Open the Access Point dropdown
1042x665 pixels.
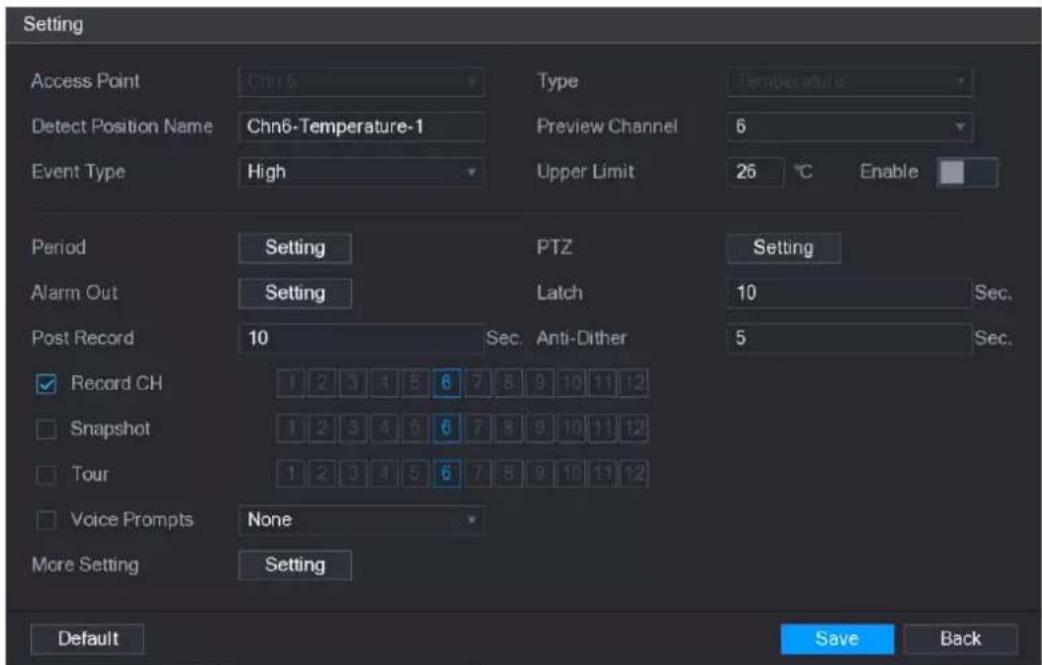(x=361, y=82)
